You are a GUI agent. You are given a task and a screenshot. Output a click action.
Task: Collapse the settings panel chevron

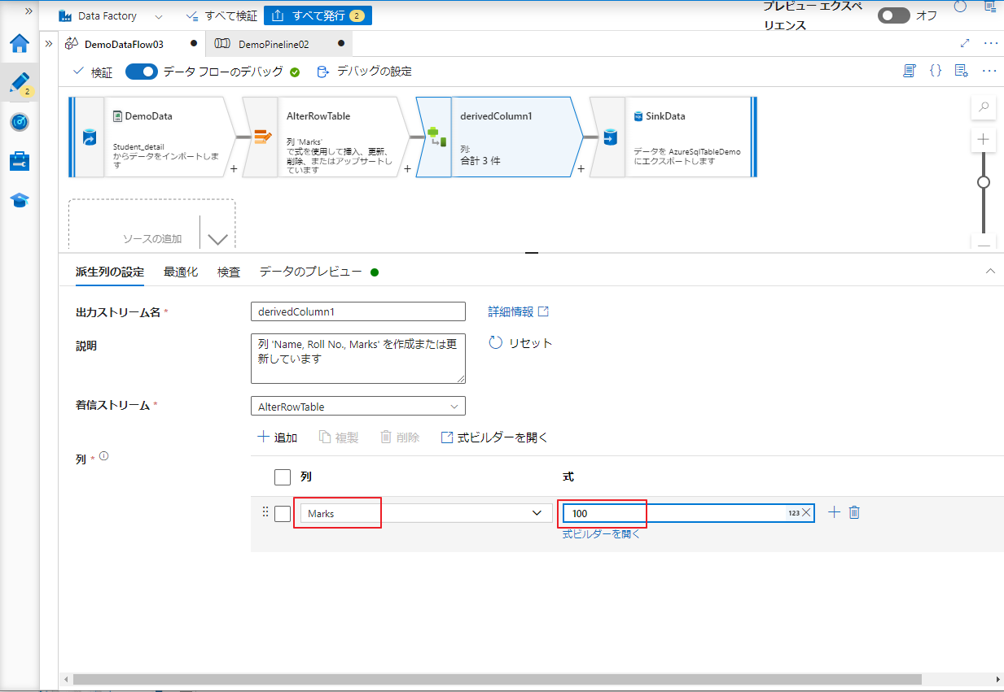[x=990, y=271]
